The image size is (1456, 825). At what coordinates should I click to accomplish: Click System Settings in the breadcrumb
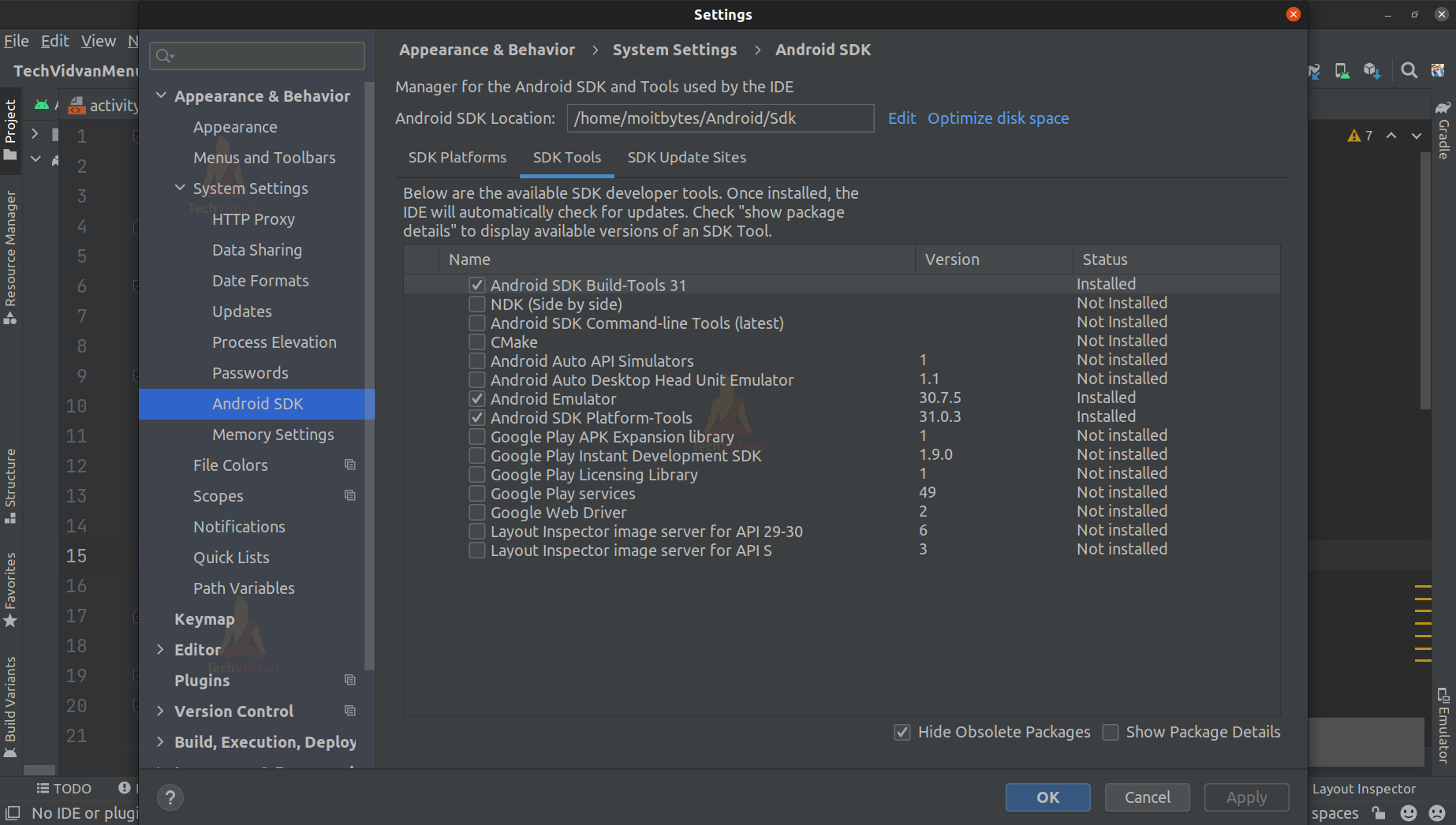(674, 50)
